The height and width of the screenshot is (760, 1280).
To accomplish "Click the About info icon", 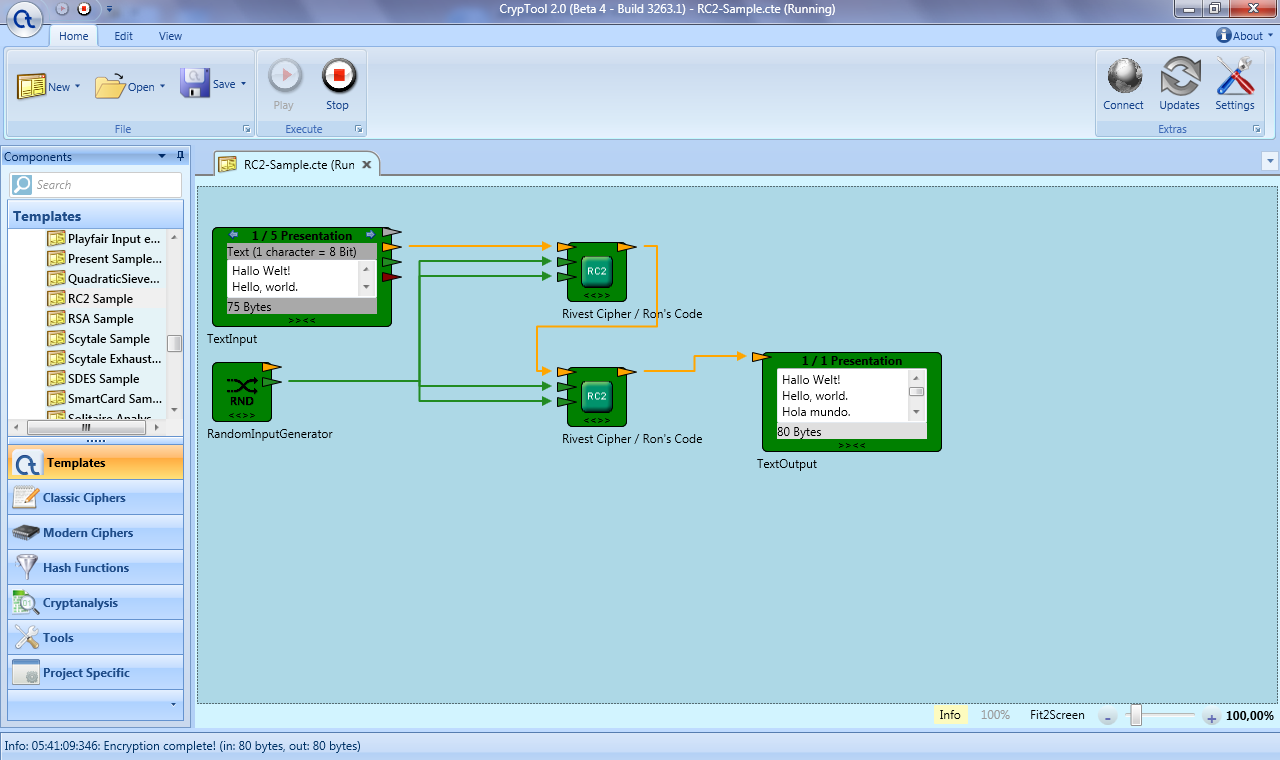I will (1223, 35).
